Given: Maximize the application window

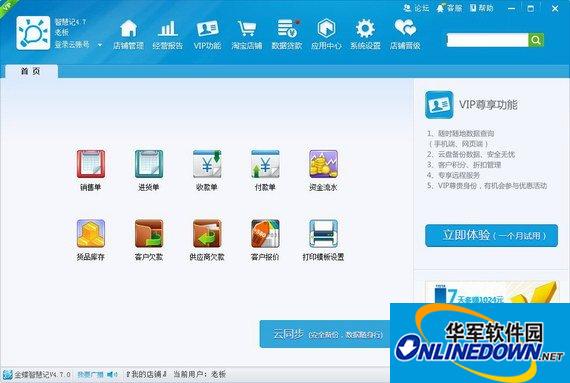Looking at the screenshot, I should tap(531, 8).
